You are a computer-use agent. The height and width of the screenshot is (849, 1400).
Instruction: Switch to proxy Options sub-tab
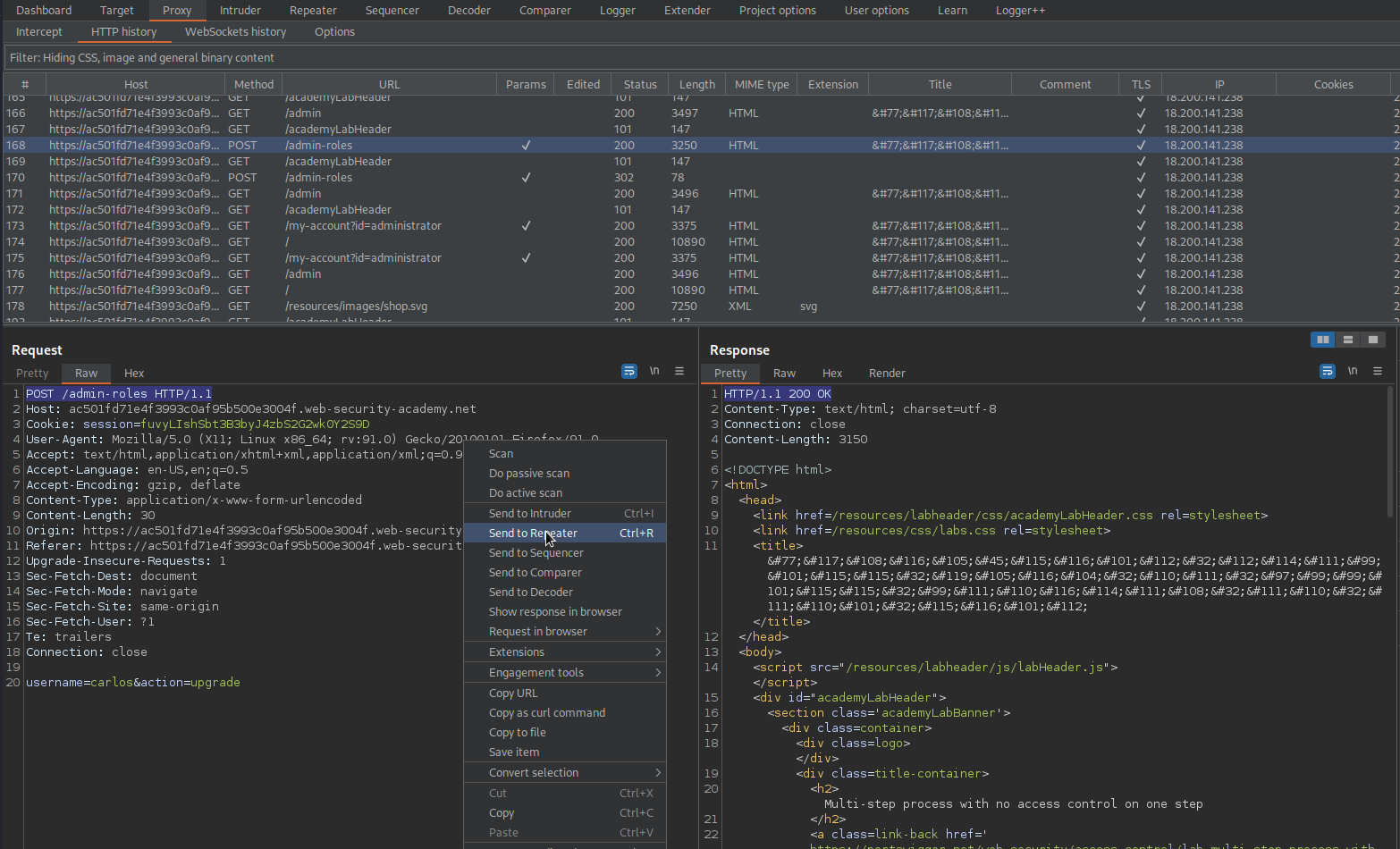pyautogui.click(x=334, y=32)
